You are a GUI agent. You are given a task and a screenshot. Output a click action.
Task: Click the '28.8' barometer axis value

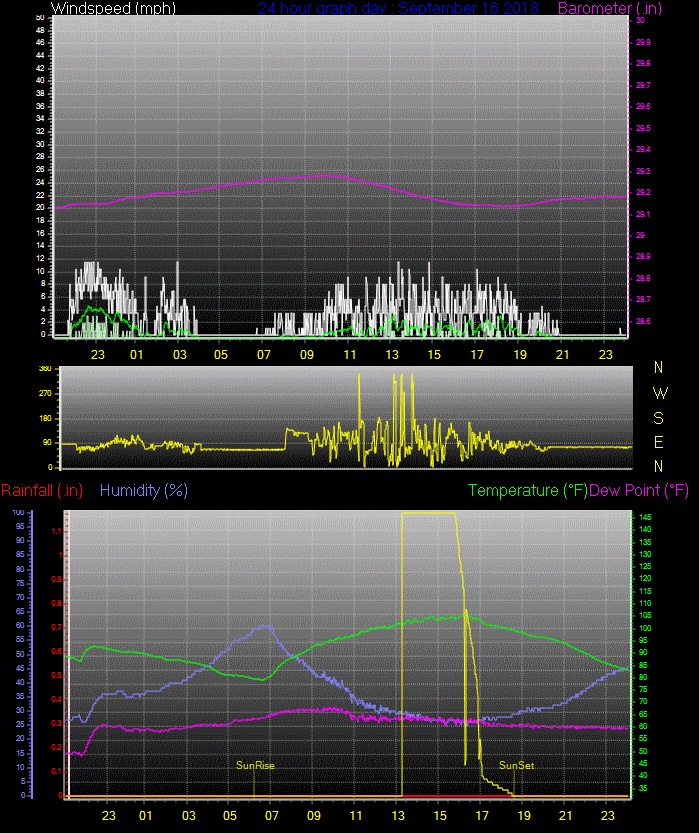(x=643, y=278)
